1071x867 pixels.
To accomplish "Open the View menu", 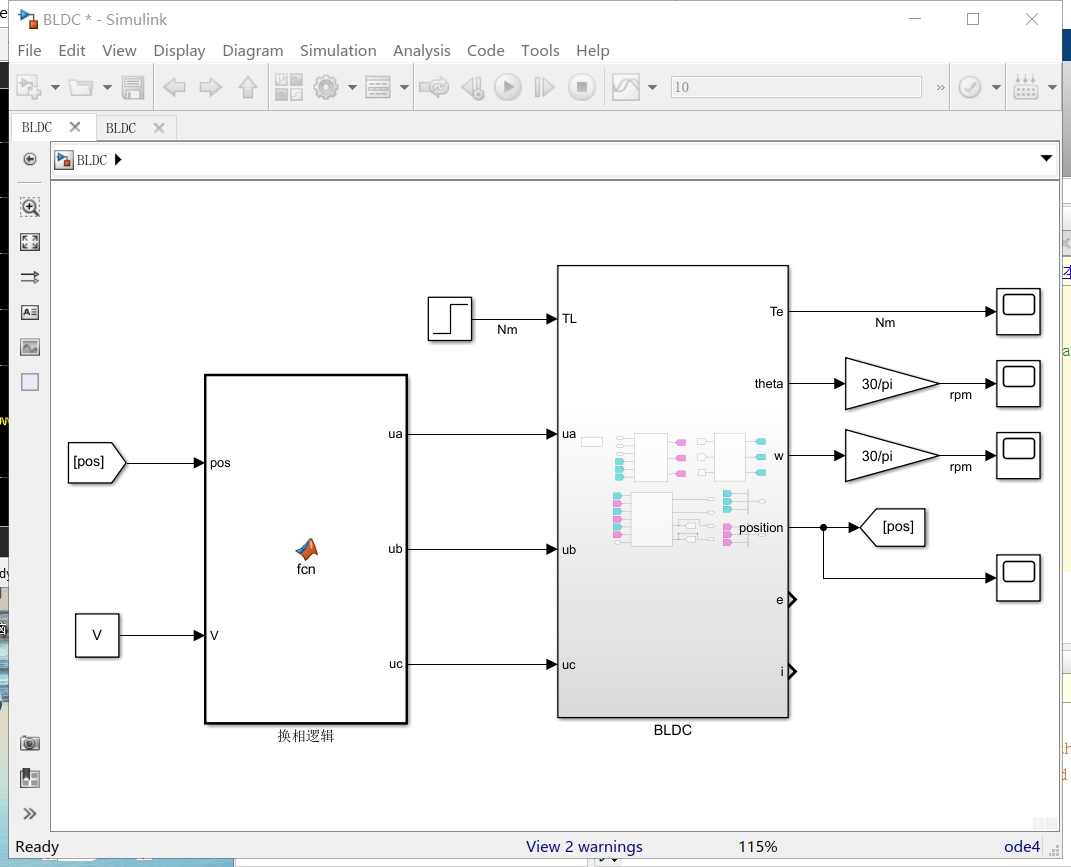I will point(120,51).
